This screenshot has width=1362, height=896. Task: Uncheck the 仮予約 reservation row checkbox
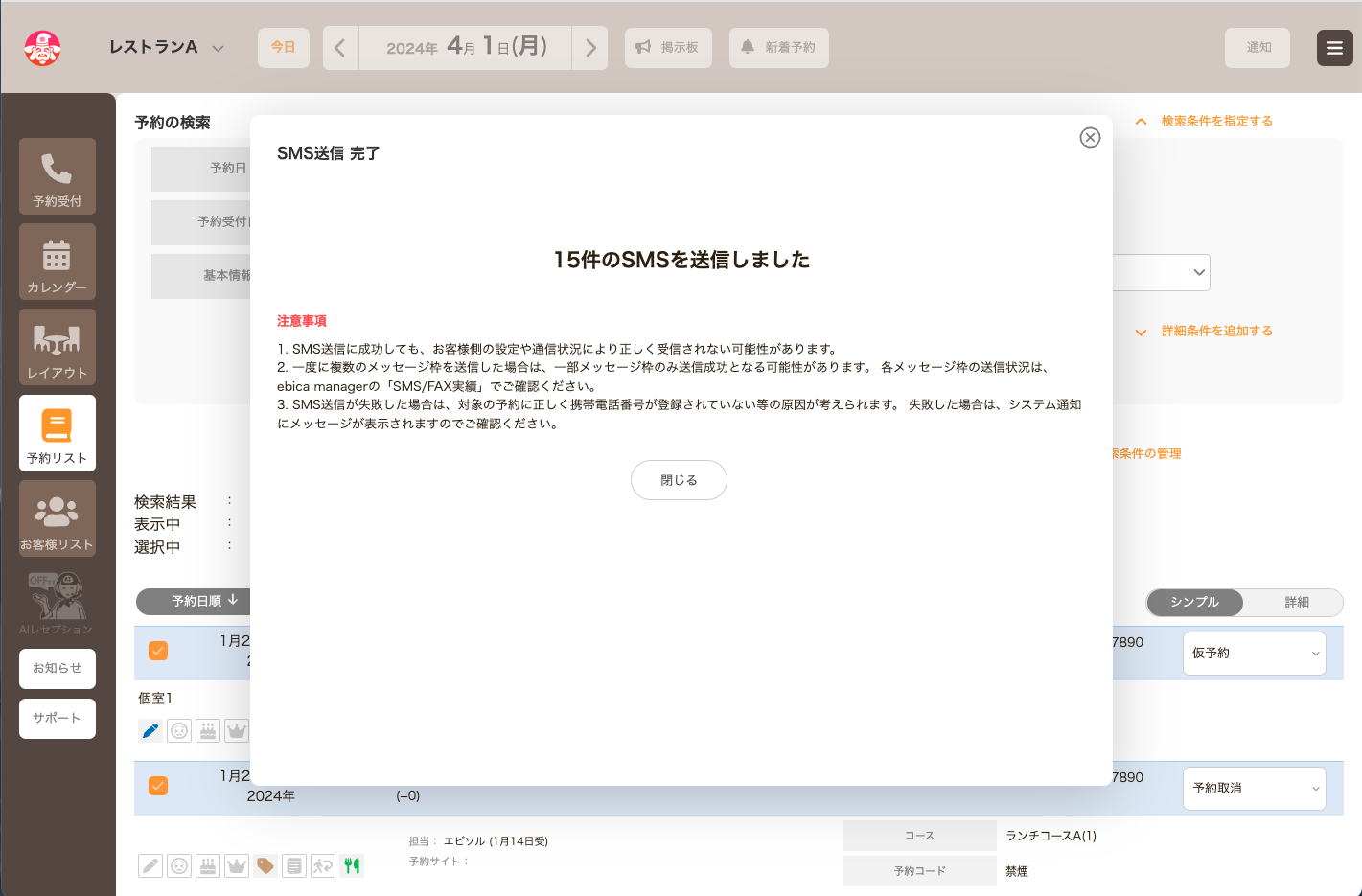[x=158, y=651]
